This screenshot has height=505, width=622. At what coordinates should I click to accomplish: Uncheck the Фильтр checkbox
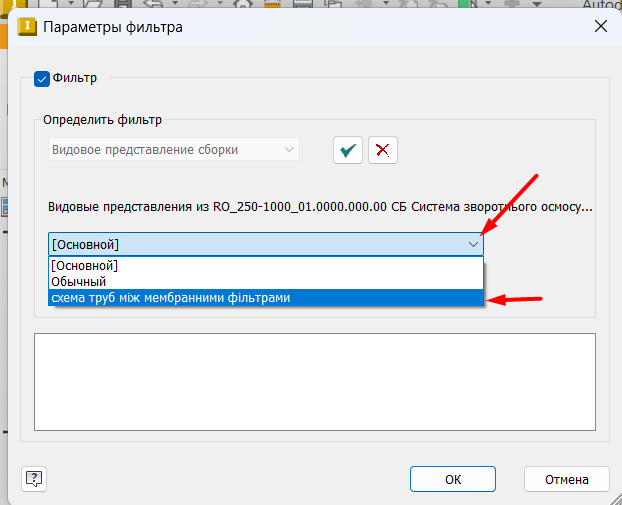[x=42, y=79]
